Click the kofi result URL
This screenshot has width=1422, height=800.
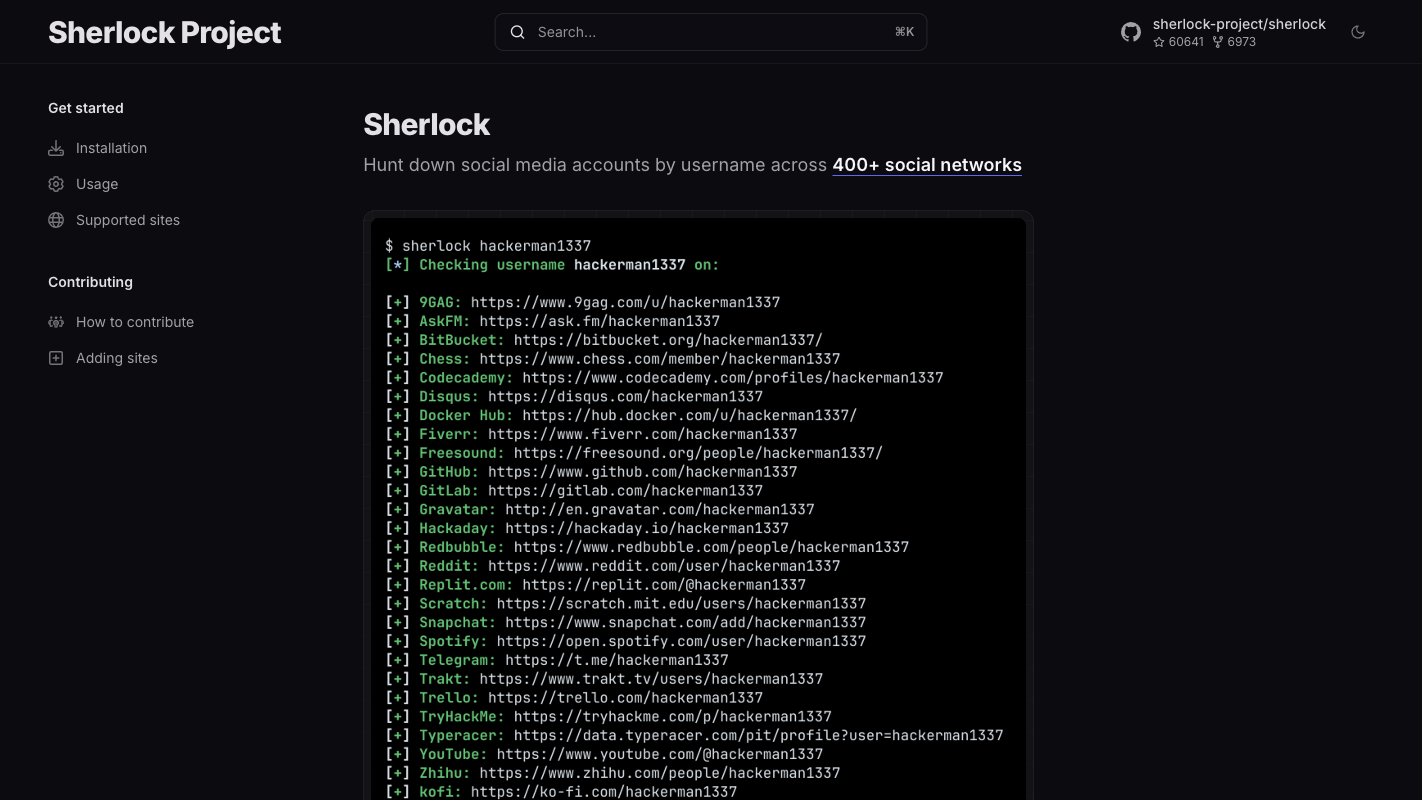pyautogui.click(x=603, y=792)
